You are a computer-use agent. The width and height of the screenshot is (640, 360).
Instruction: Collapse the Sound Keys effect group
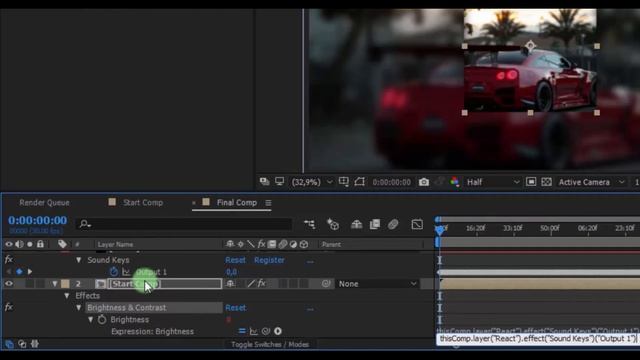78,260
